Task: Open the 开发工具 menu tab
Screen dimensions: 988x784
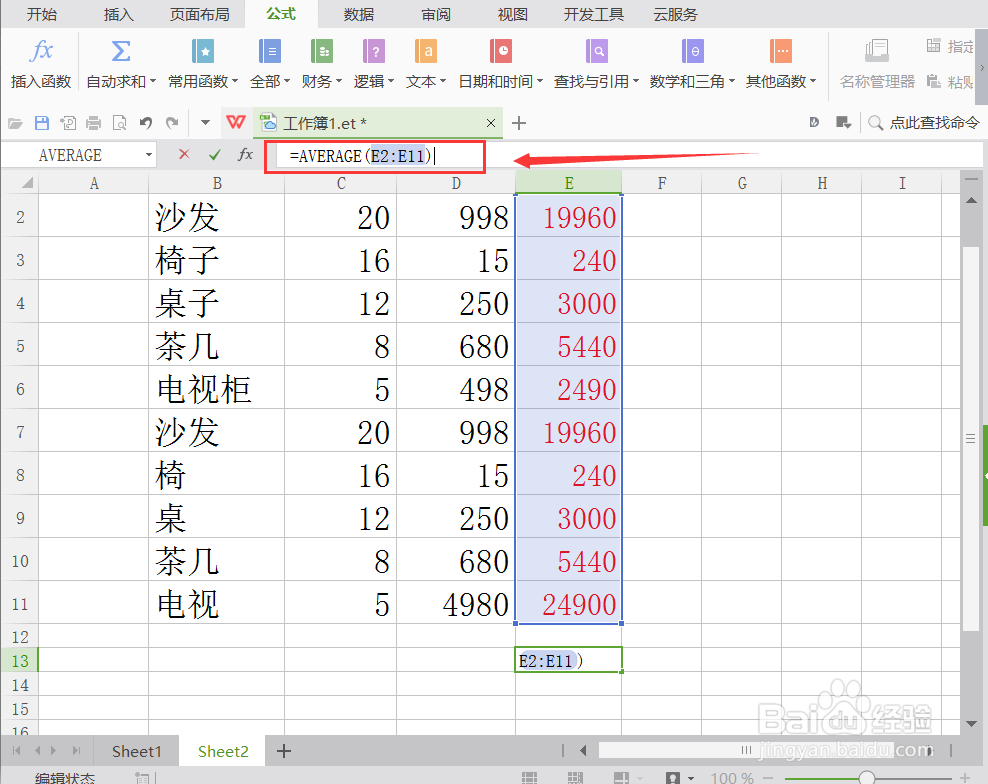Action: tap(593, 14)
